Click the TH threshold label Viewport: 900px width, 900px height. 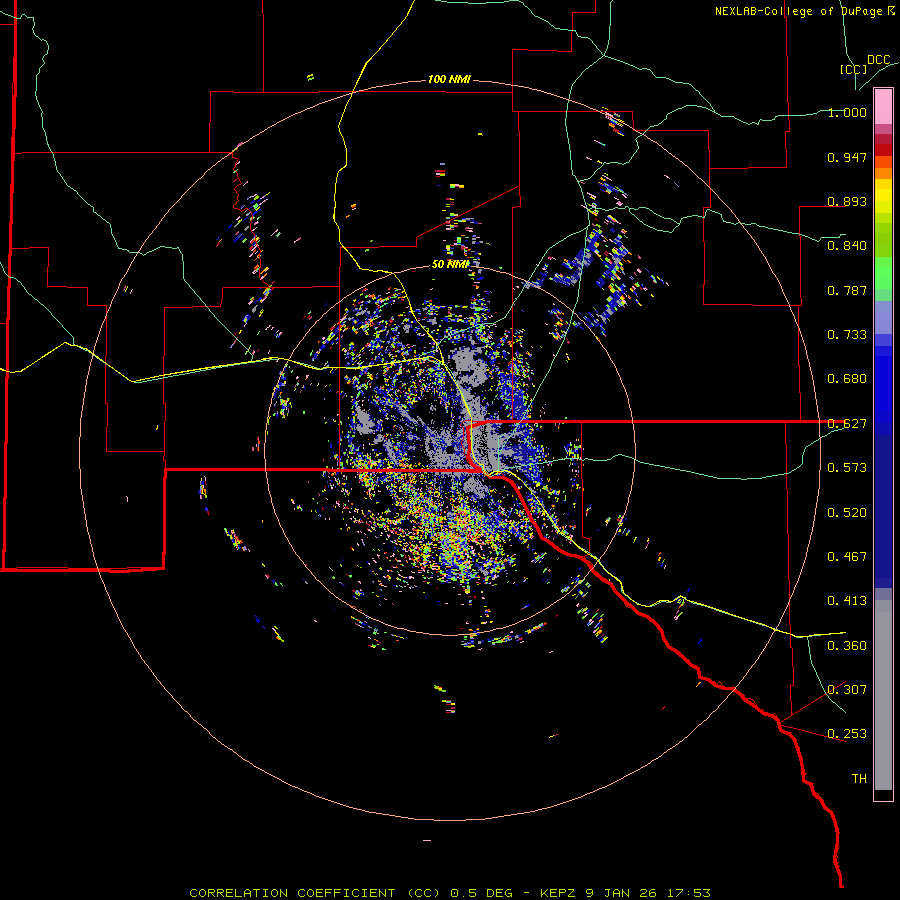(x=859, y=779)
